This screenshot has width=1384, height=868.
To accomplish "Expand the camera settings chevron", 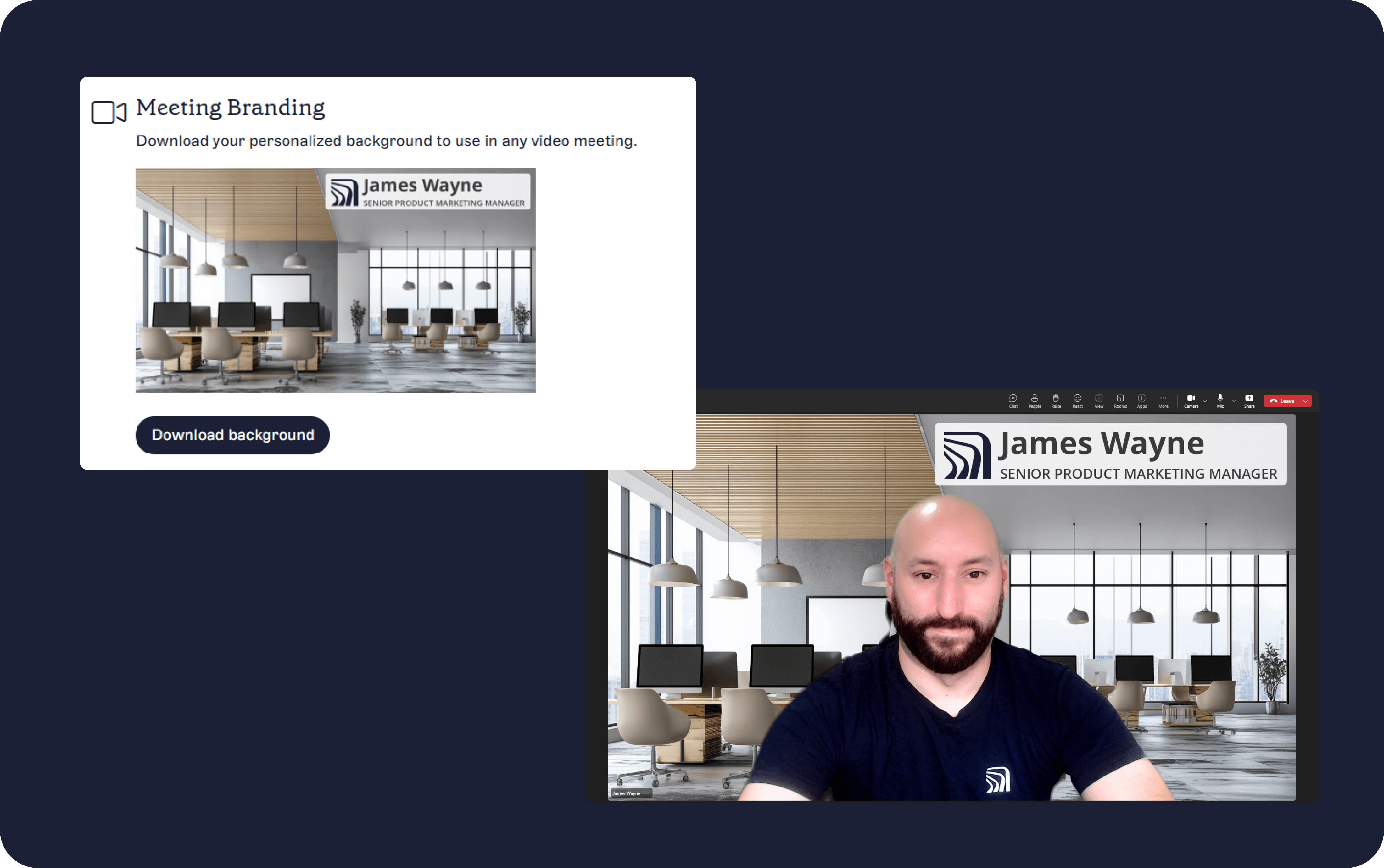I will coord(1205,400).
